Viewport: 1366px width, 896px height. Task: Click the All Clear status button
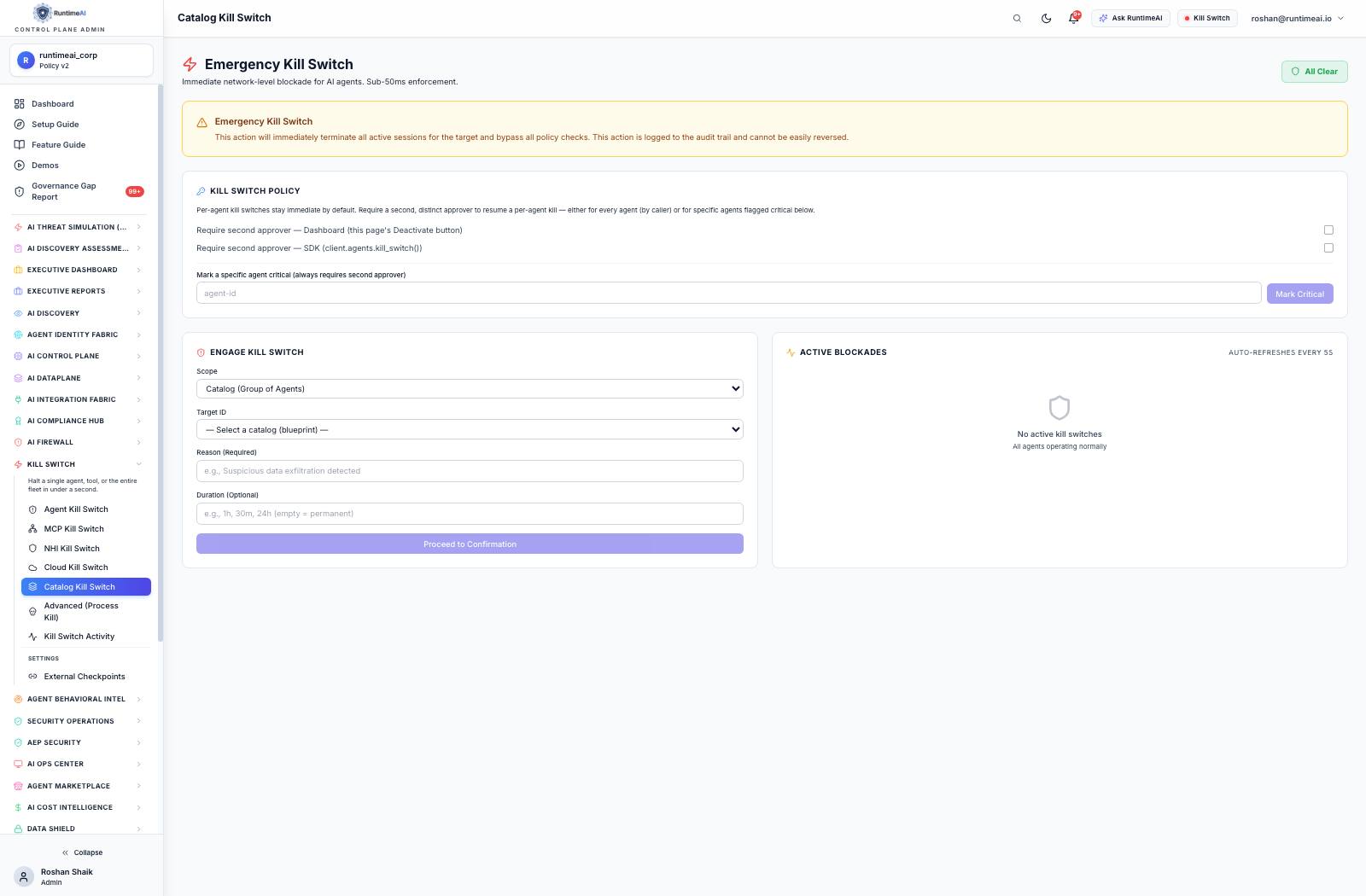pyautogui.click(x=1314, y=72)
